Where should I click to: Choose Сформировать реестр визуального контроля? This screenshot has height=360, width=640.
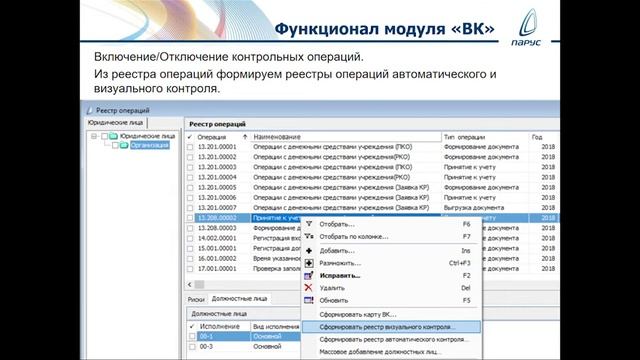coord(392,327)
